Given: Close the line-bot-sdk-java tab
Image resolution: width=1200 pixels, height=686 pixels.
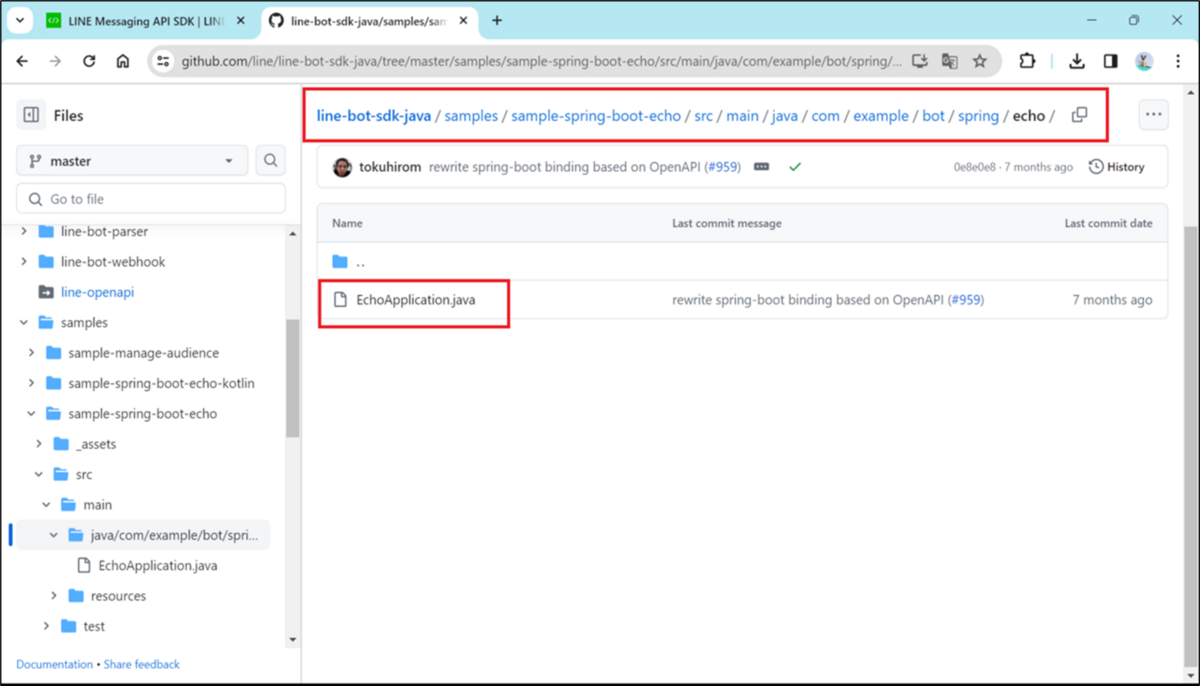Looking at the screenshot, I should 465,20.
